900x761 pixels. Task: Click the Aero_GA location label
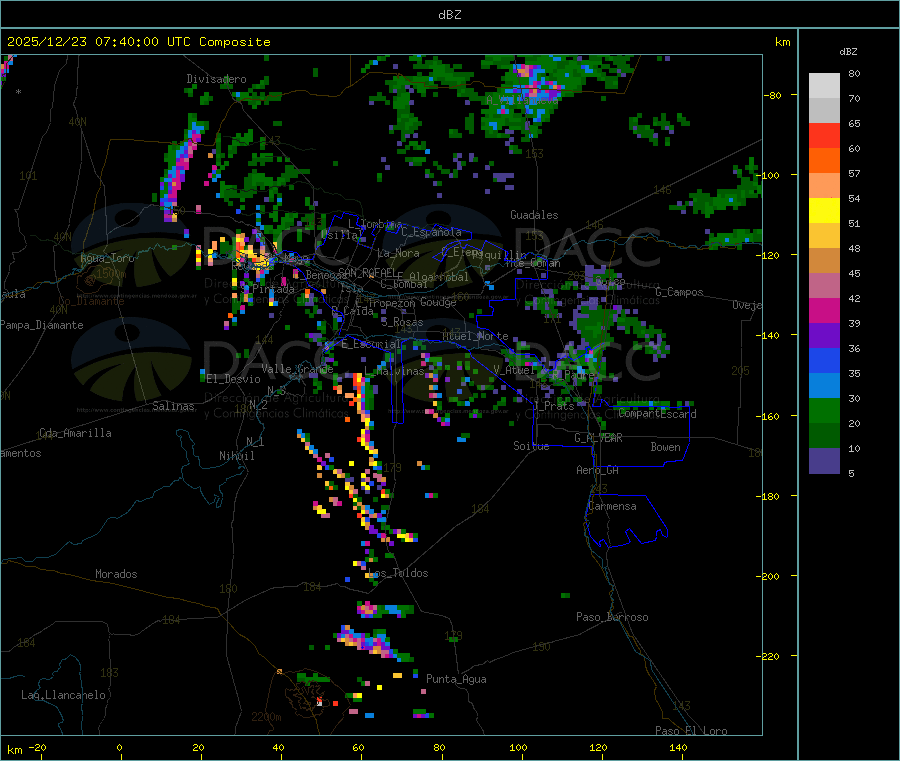coord(598,471)
